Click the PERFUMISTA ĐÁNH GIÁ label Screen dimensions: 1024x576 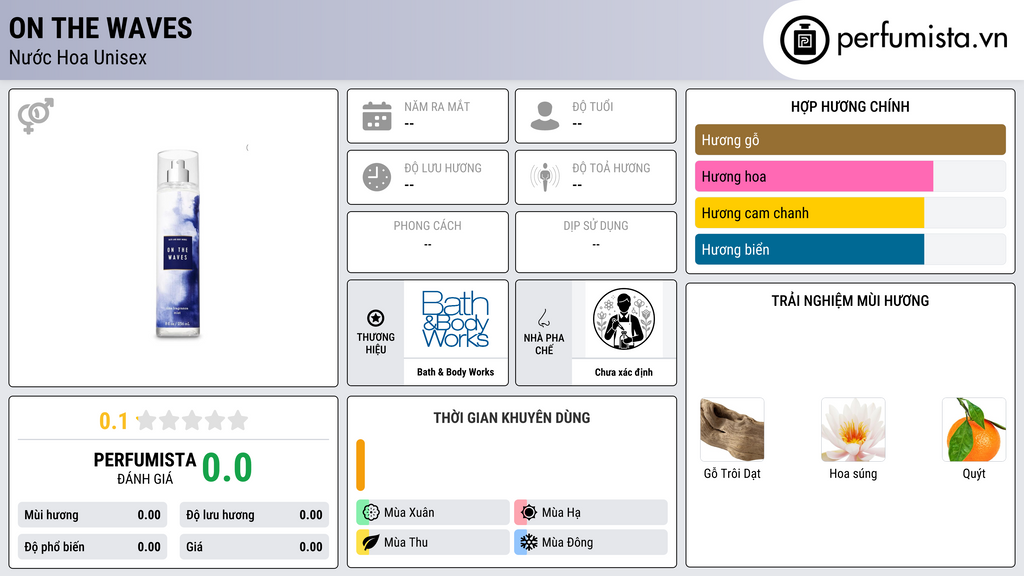coord(145,468)
